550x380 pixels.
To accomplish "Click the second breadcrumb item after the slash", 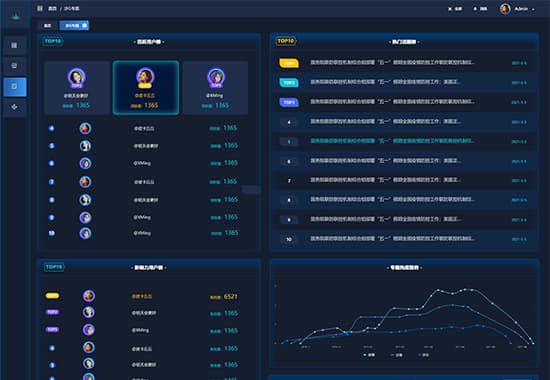I will pos(72,8).
